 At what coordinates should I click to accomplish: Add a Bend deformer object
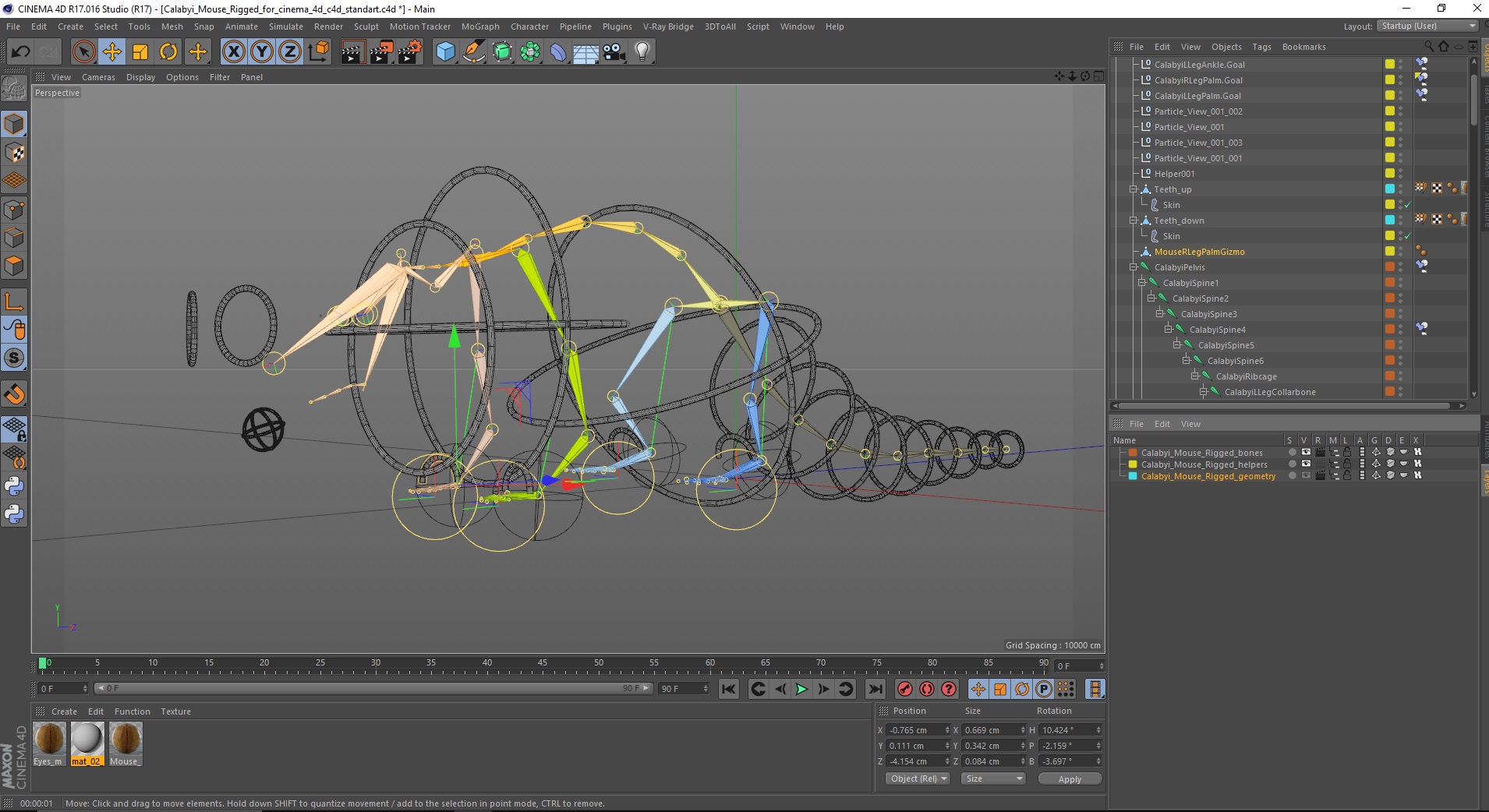(559, 52)
